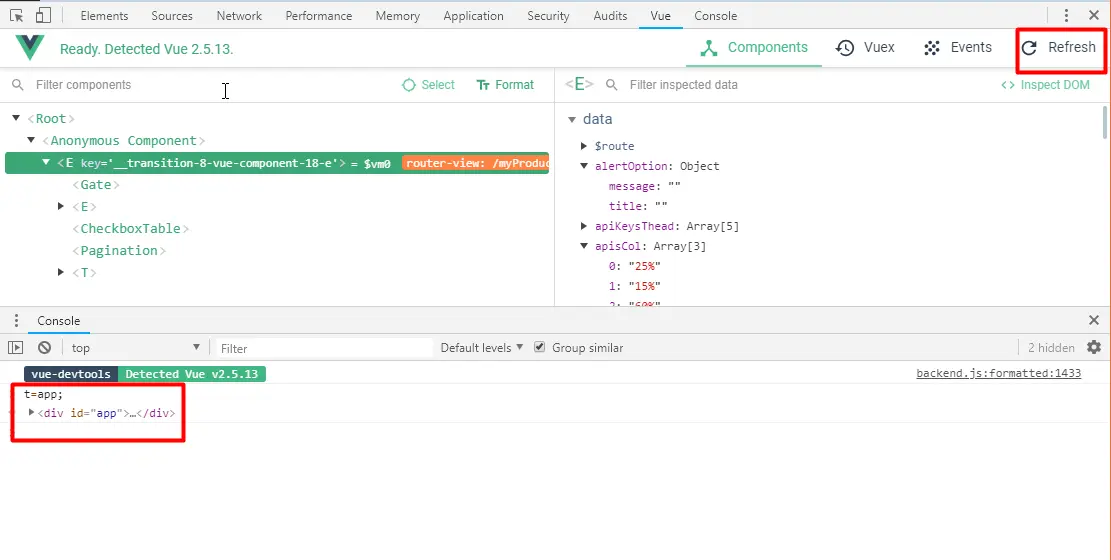Open the Sources panel tab
The width and height of the screenshot is (1111, 560).
(172, 16)
